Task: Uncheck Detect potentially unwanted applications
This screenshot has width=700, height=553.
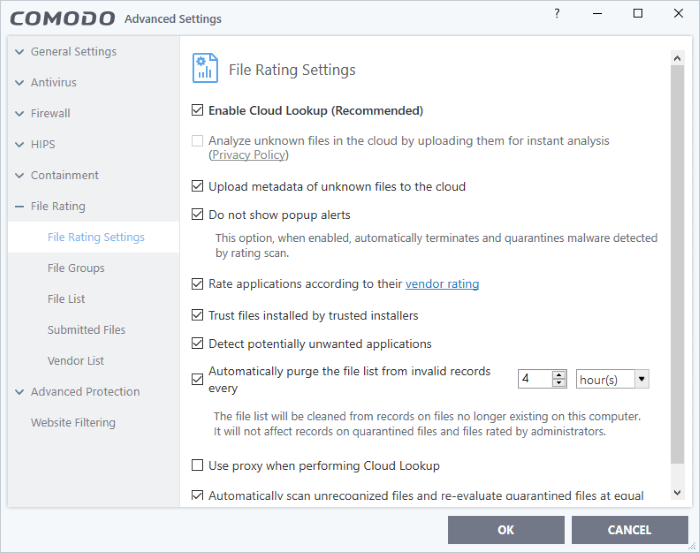Action: tap(197, 344)
